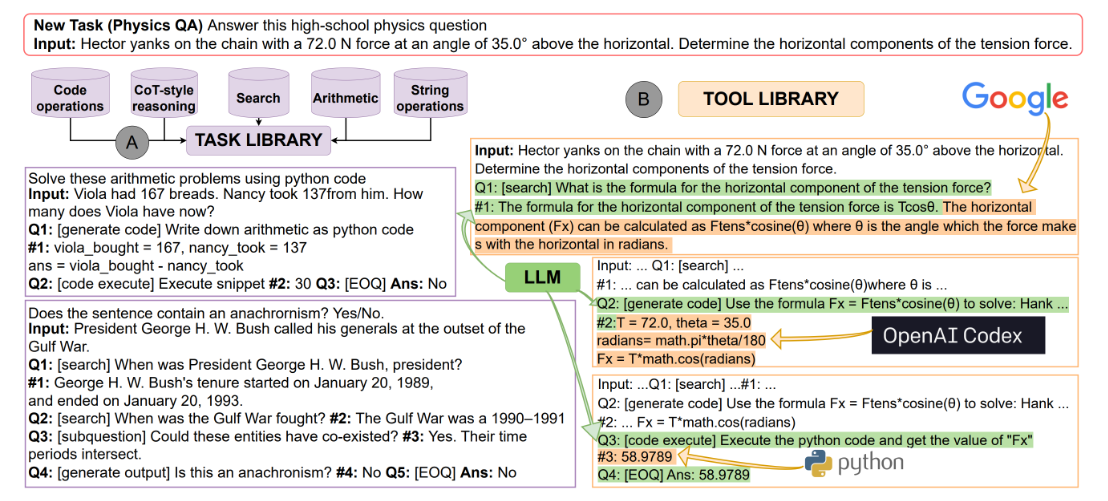Select the CoT-style reasoning cylinder
Image resolution: width=1108 pixels, height=501 pixels.
pyautogui.click(x=164, y=97)
